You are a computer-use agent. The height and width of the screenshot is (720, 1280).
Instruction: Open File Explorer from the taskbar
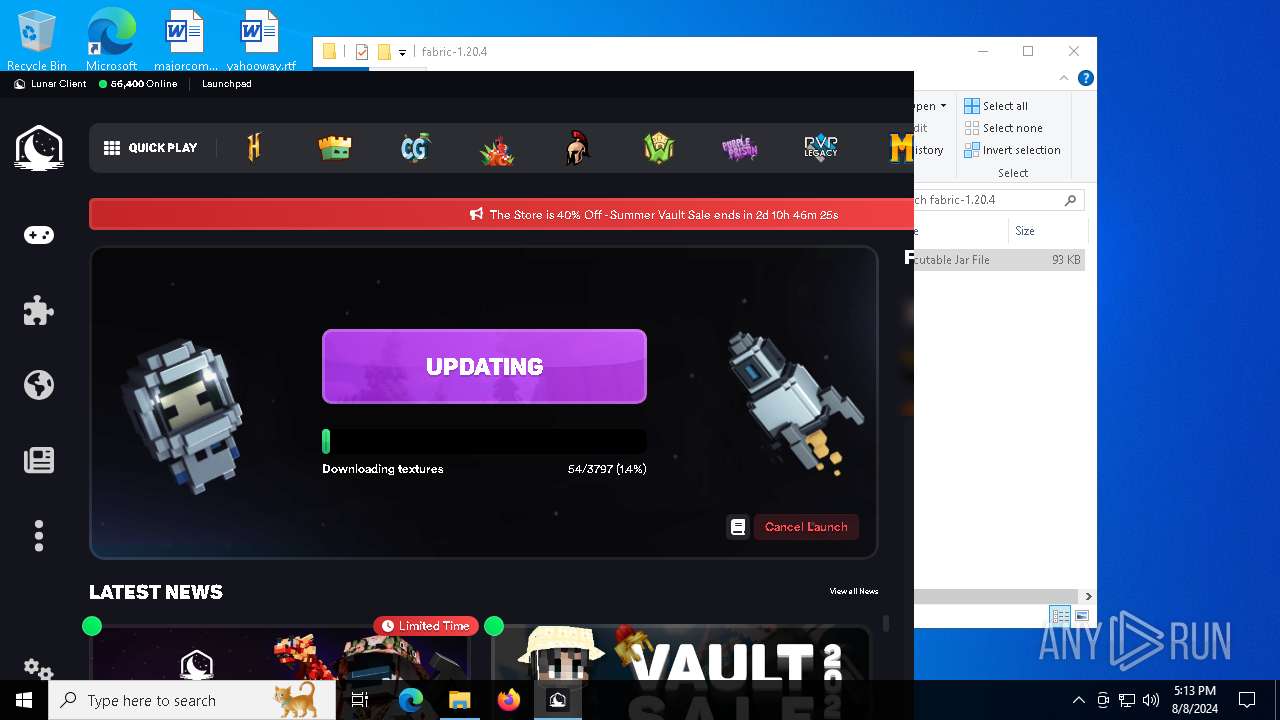pos(459,700)
